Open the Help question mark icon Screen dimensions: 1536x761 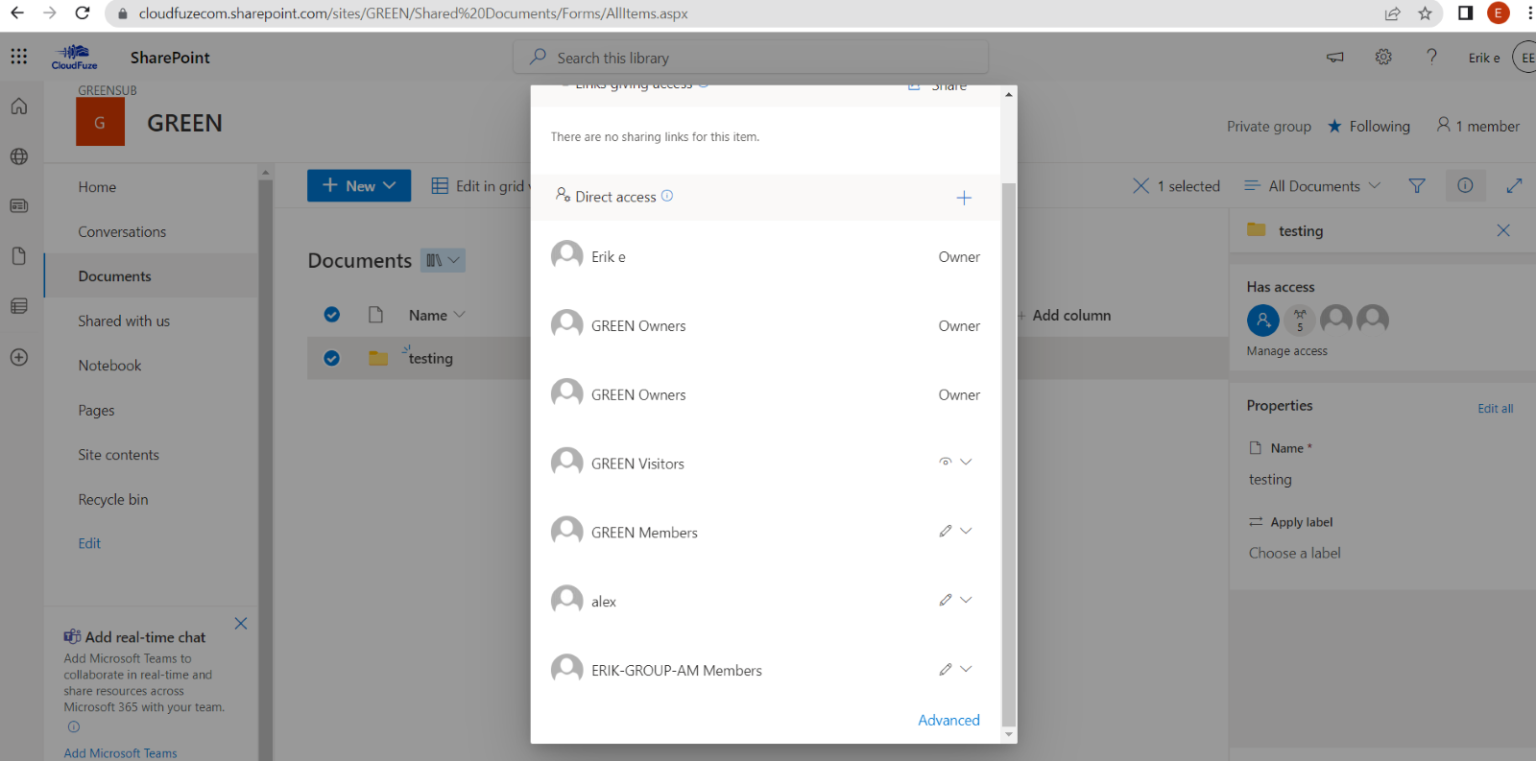click(x=1431, y=57)
